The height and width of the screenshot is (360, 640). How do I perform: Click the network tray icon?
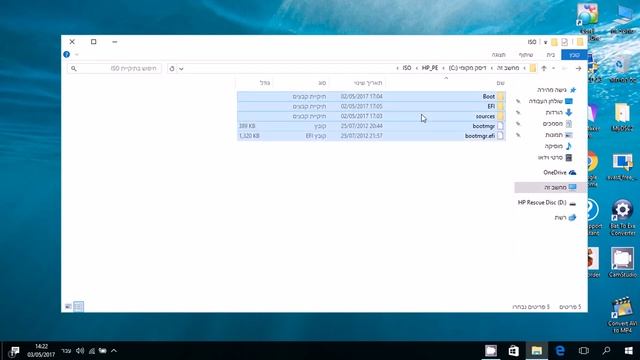[x=92, y=351]
